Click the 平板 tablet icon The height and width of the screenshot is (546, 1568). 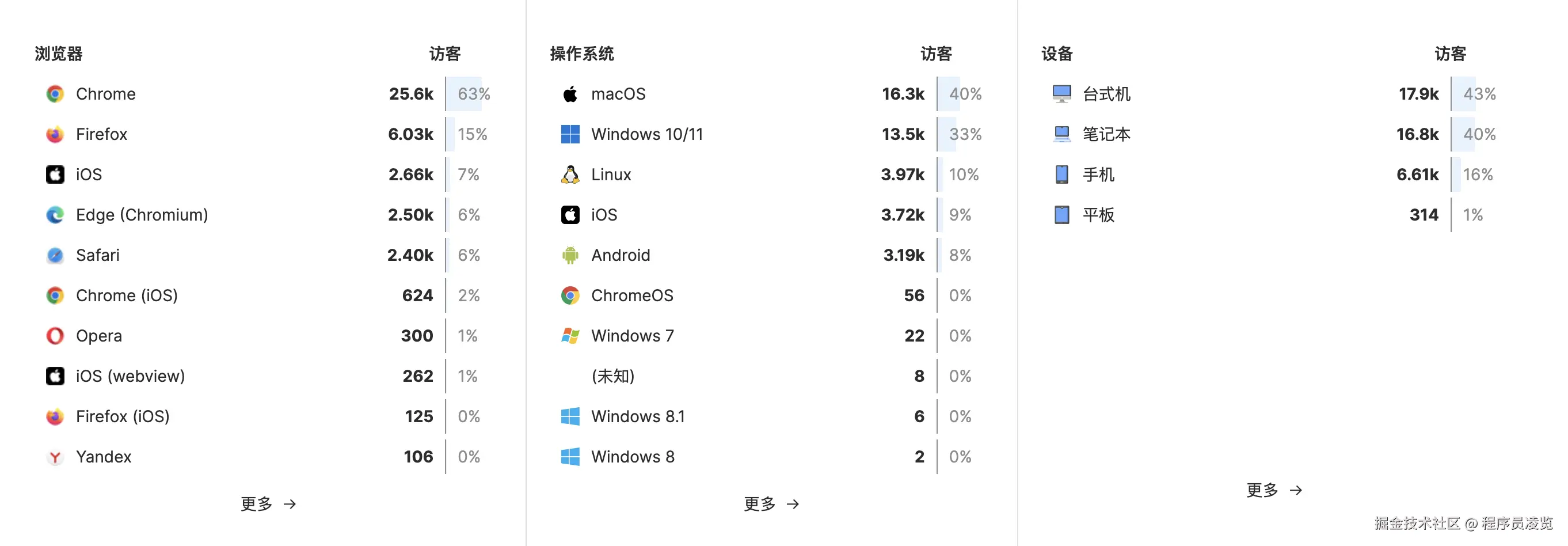(x=1061, y=214)
